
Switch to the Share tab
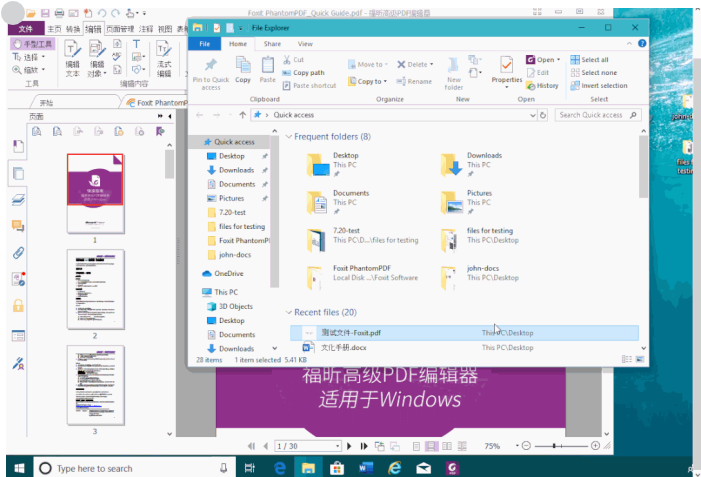[272, 44]
